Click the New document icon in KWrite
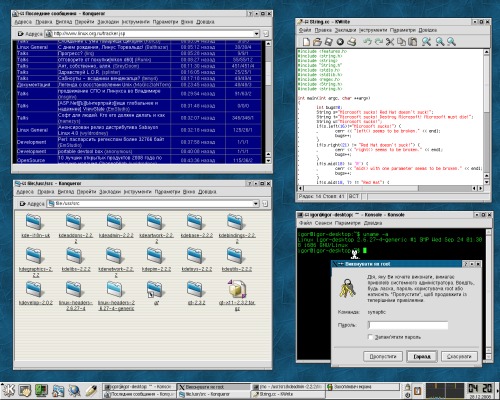Image resolution: width=500 pixels, height=400 pixels. click(306, 42)
